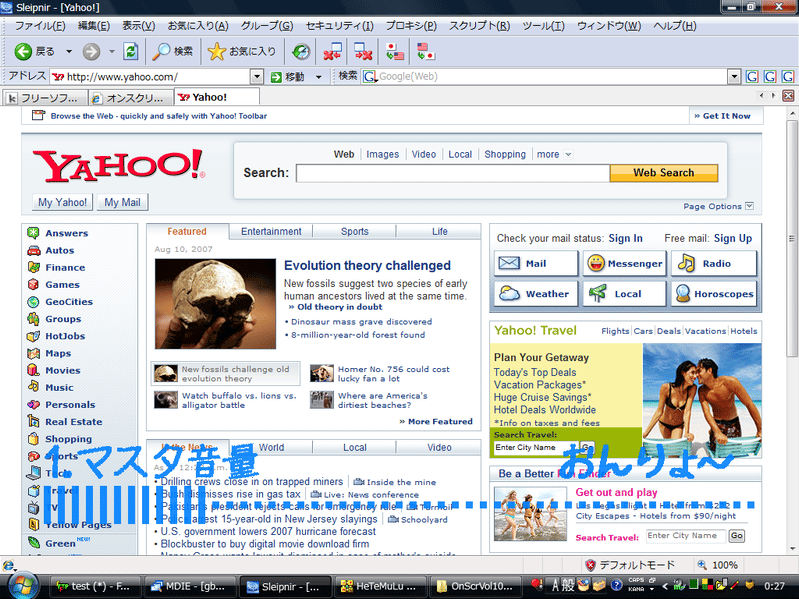Click the Flights link in Yahoo! Travel

pyautogui.click(x=615, y=331)
